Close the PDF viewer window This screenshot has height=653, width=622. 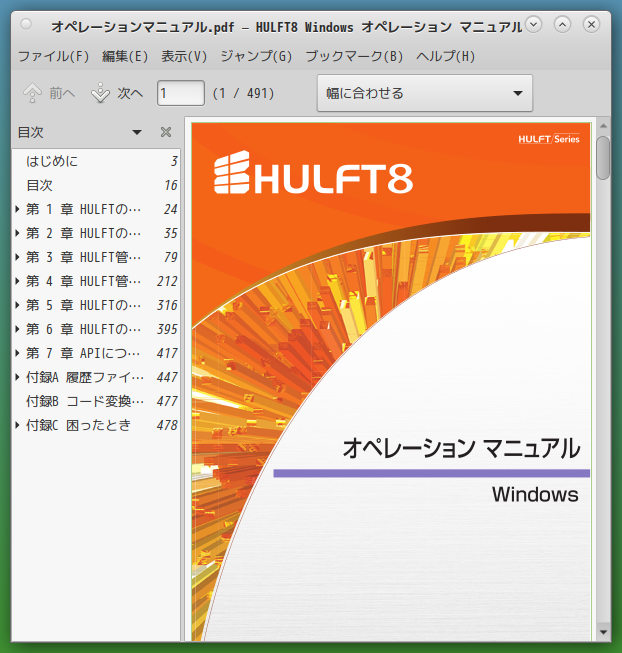[591, 25]
